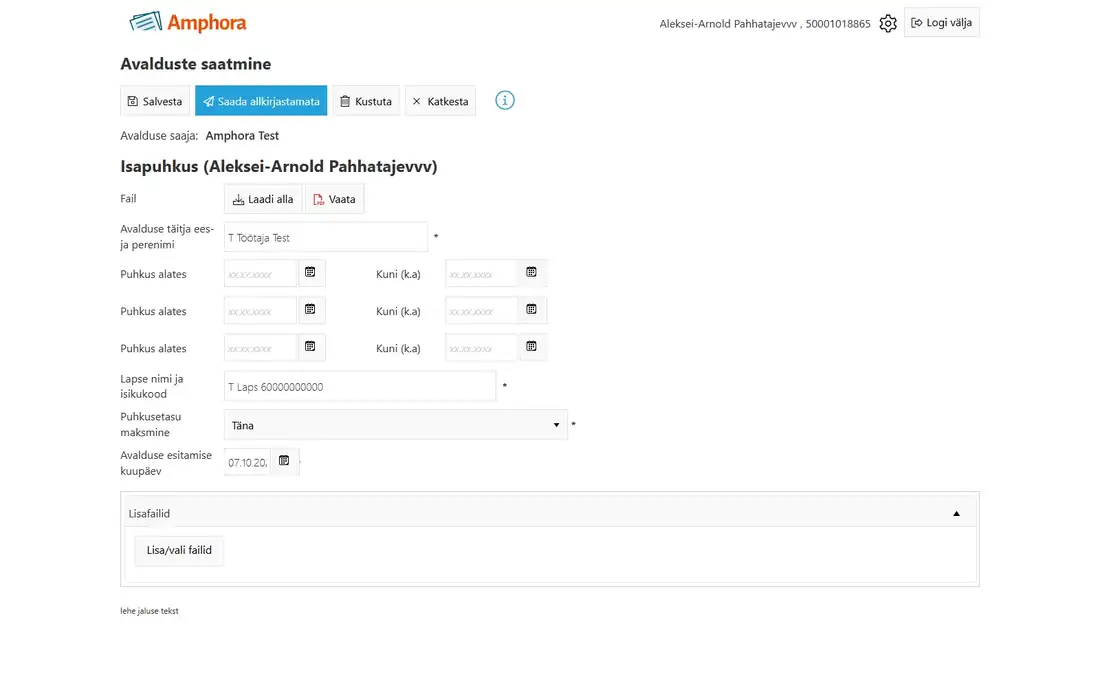Click the Avalduste saatmine page title
1100x688 pixels.
pos(196,64)
